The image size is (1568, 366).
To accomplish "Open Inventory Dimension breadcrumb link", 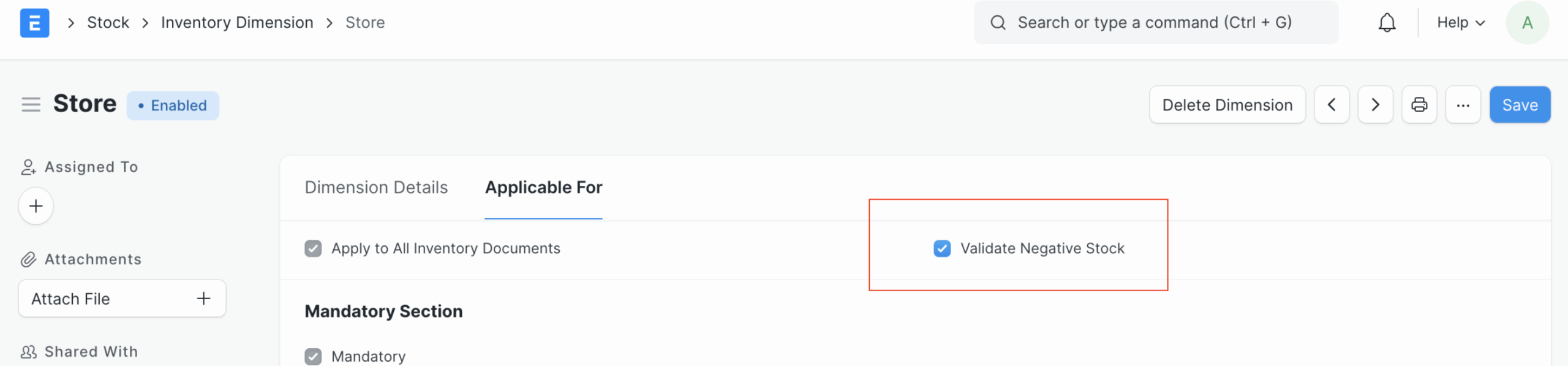I will coord(237,23).
